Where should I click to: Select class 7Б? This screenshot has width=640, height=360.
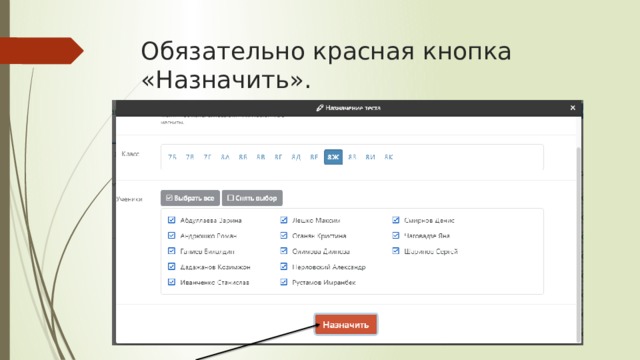point(172,157)
